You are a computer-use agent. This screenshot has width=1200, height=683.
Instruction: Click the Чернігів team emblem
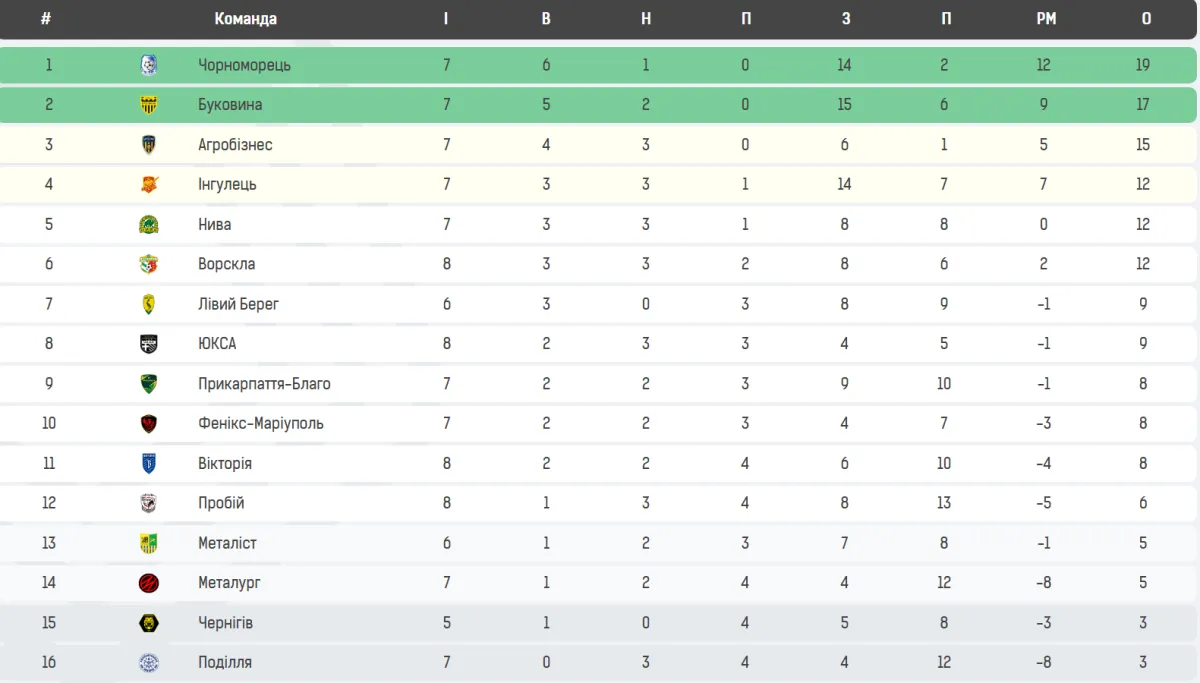(148, 623)
